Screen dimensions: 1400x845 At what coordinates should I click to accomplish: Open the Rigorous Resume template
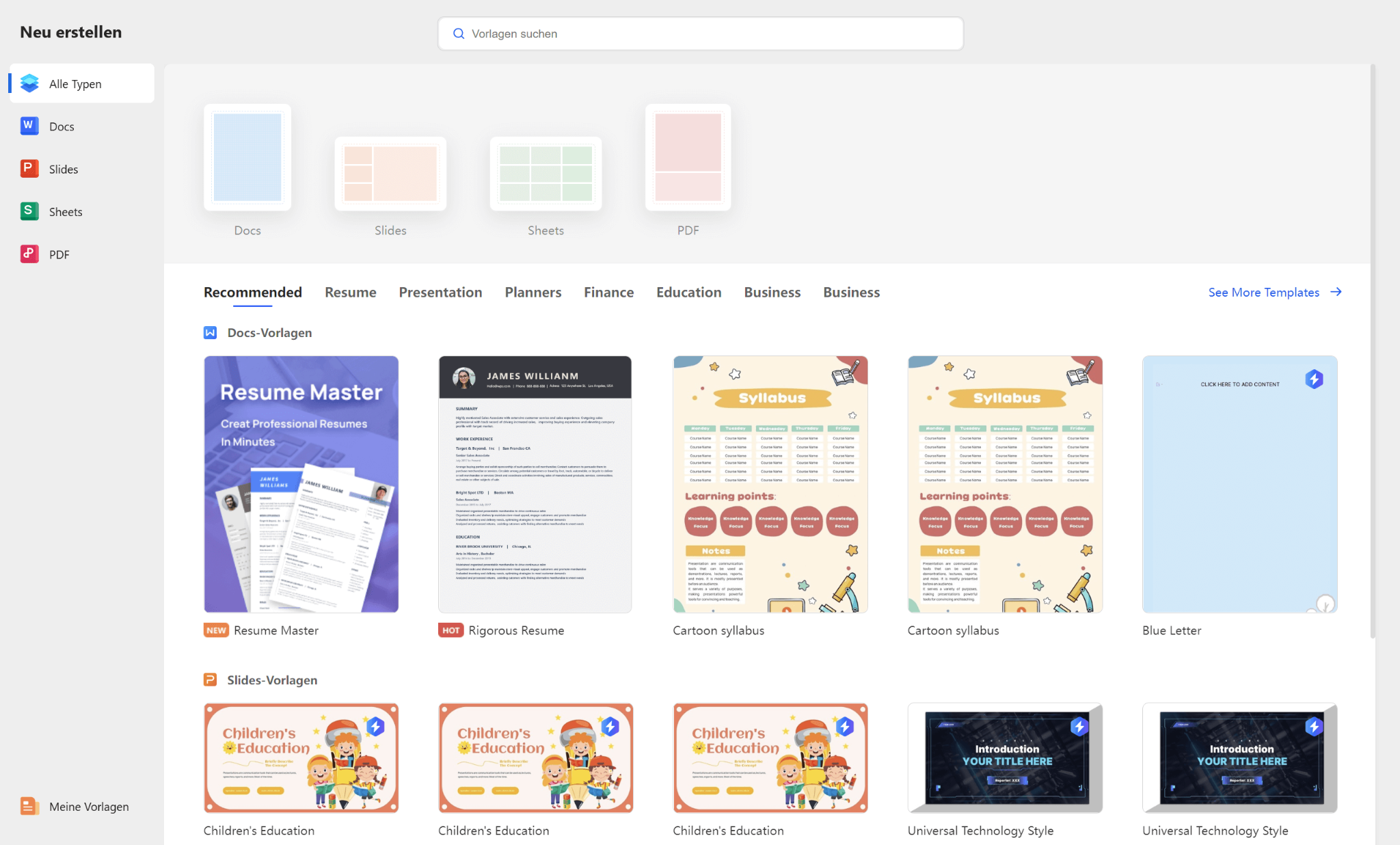pos(535,484)
